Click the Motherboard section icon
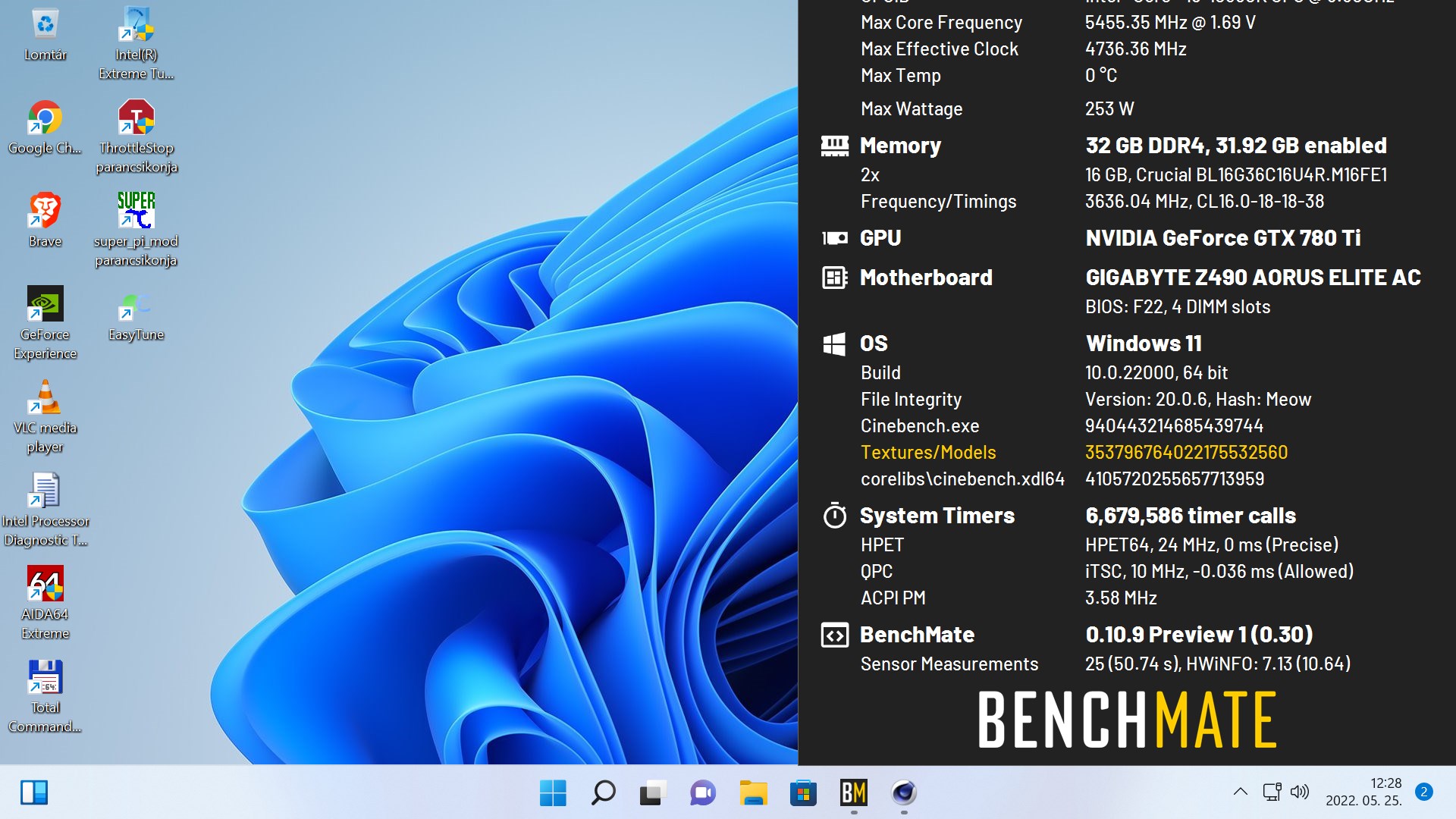 pos(835,278)
